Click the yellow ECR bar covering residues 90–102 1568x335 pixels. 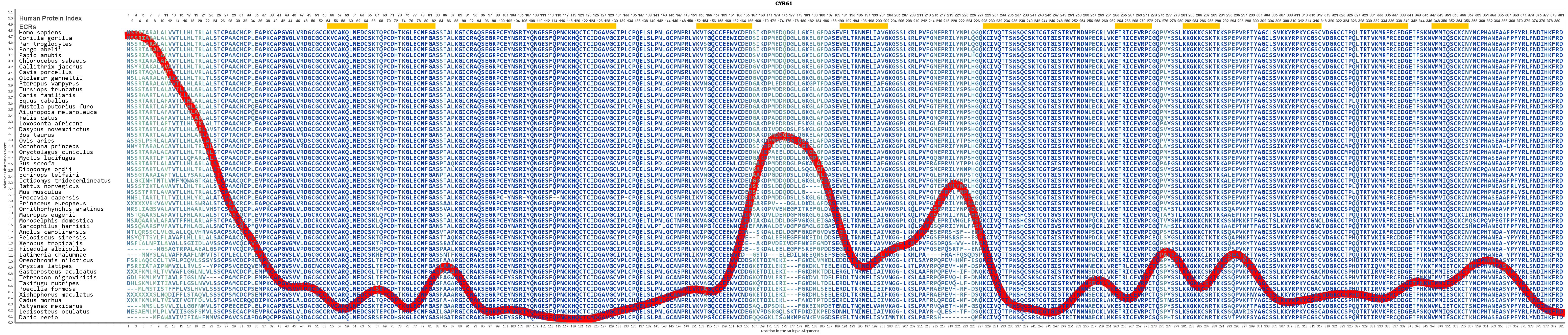click(x=485, y=27)
